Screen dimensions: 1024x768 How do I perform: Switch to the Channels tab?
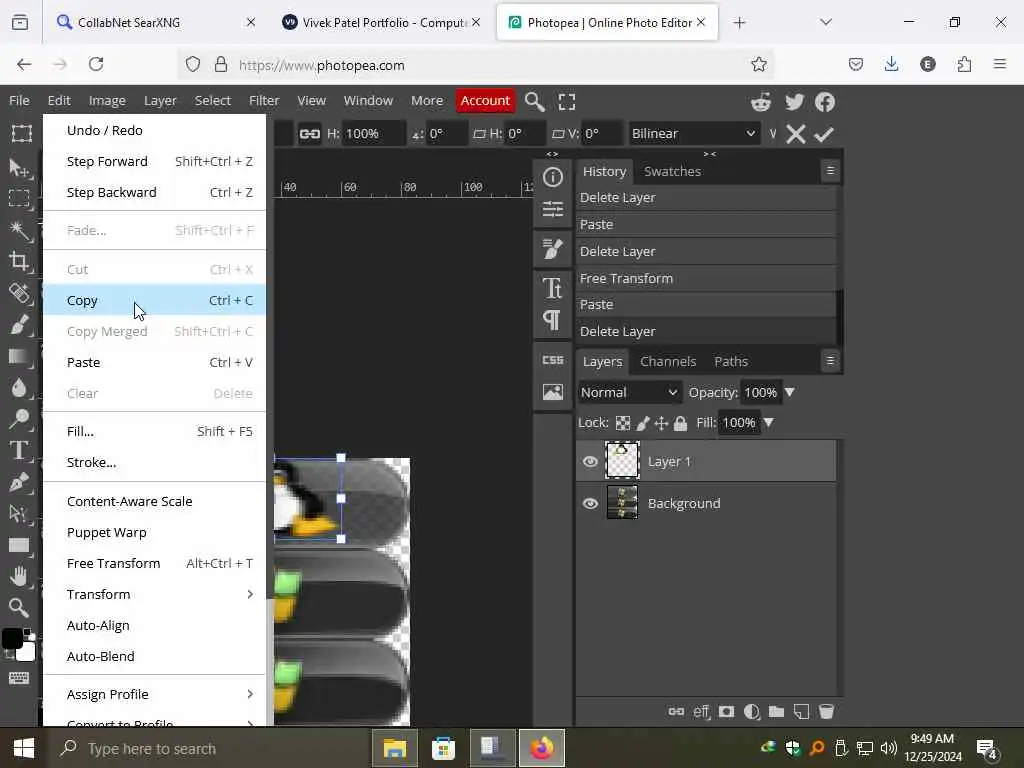(667, 361)
